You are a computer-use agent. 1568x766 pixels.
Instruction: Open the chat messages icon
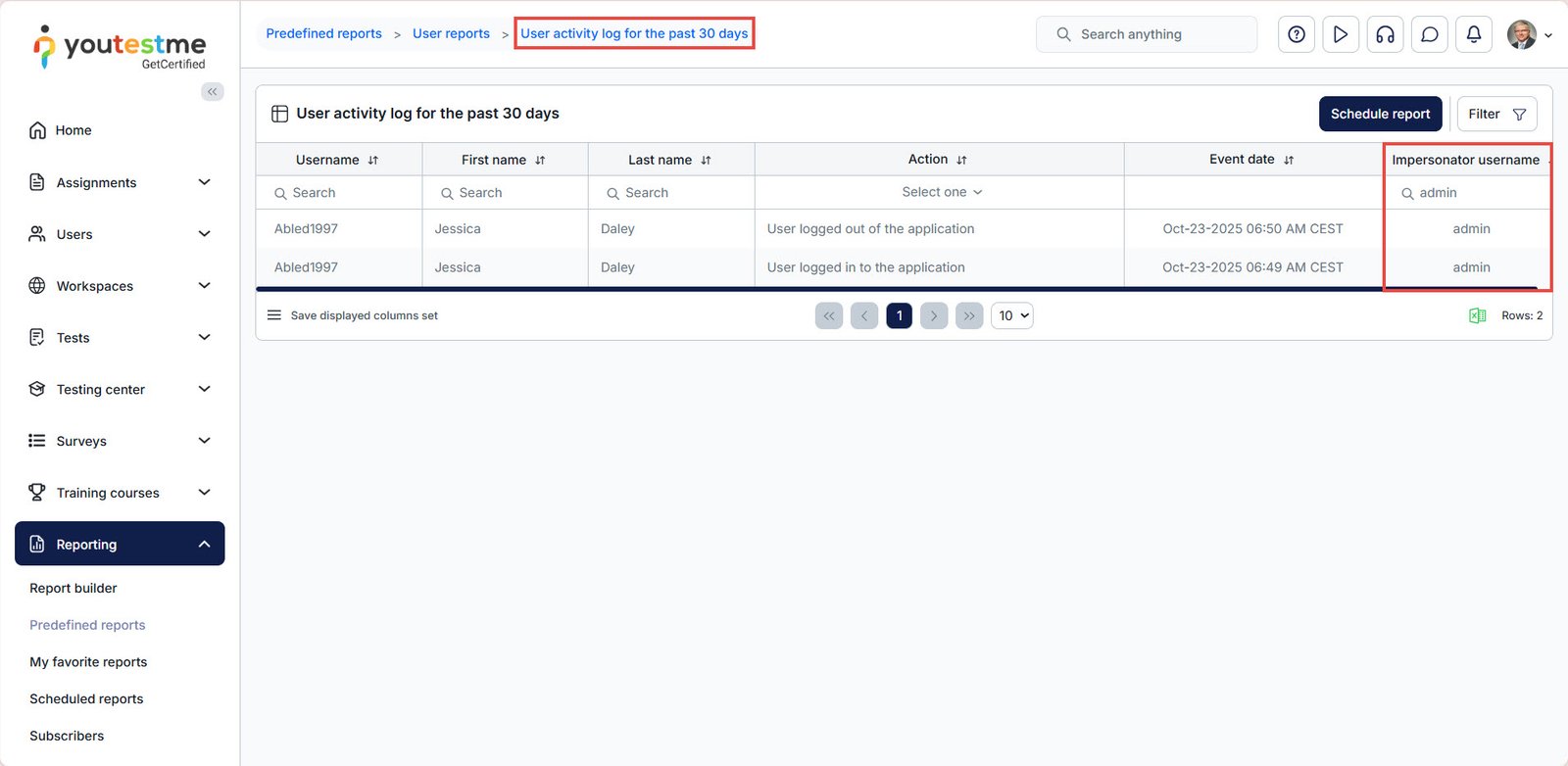point(1429,34)
